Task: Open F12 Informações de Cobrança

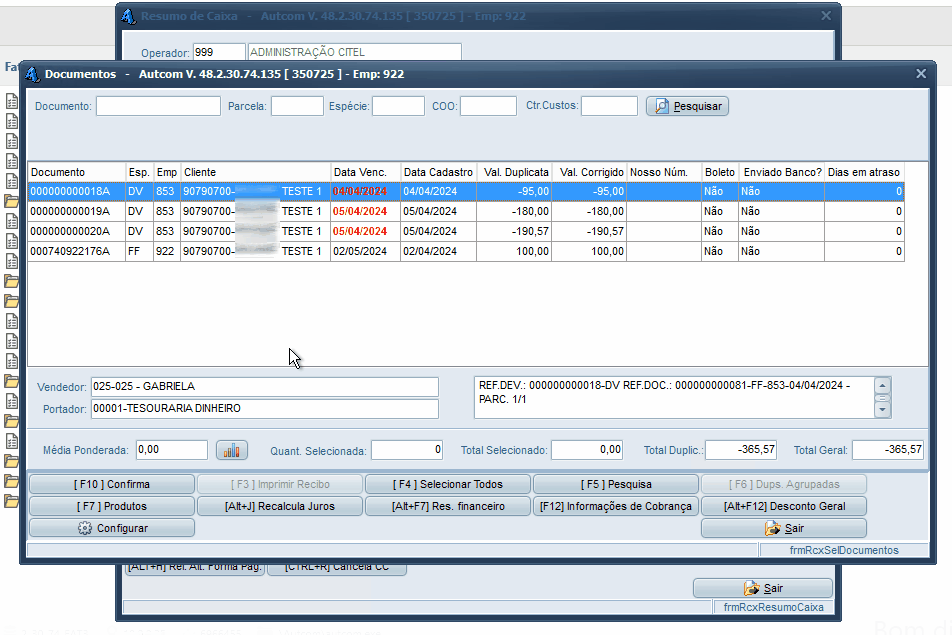Action: tap(616, 506)
